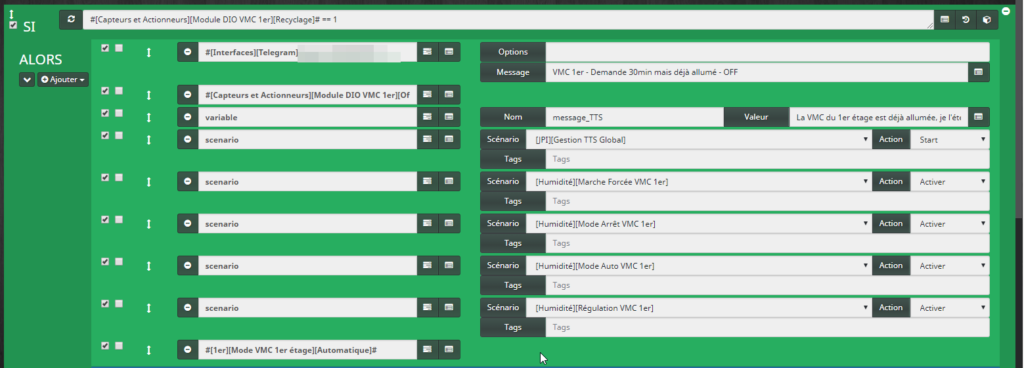1024x368 pixels.
Task: Click the cube icon on SI condition row
Action: (986, 20)
